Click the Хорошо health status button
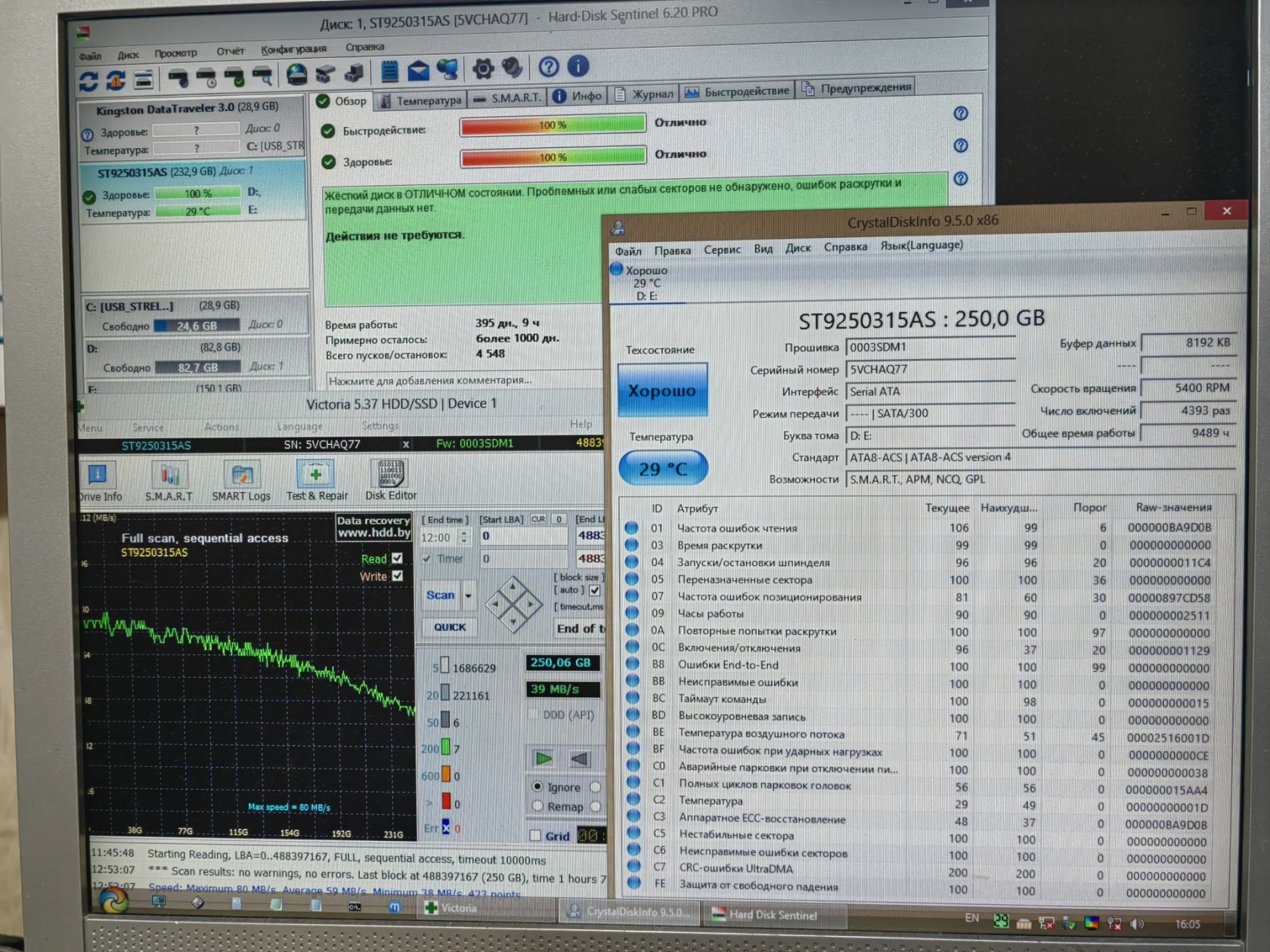1270x952 pixels. (x=662, y=390)
